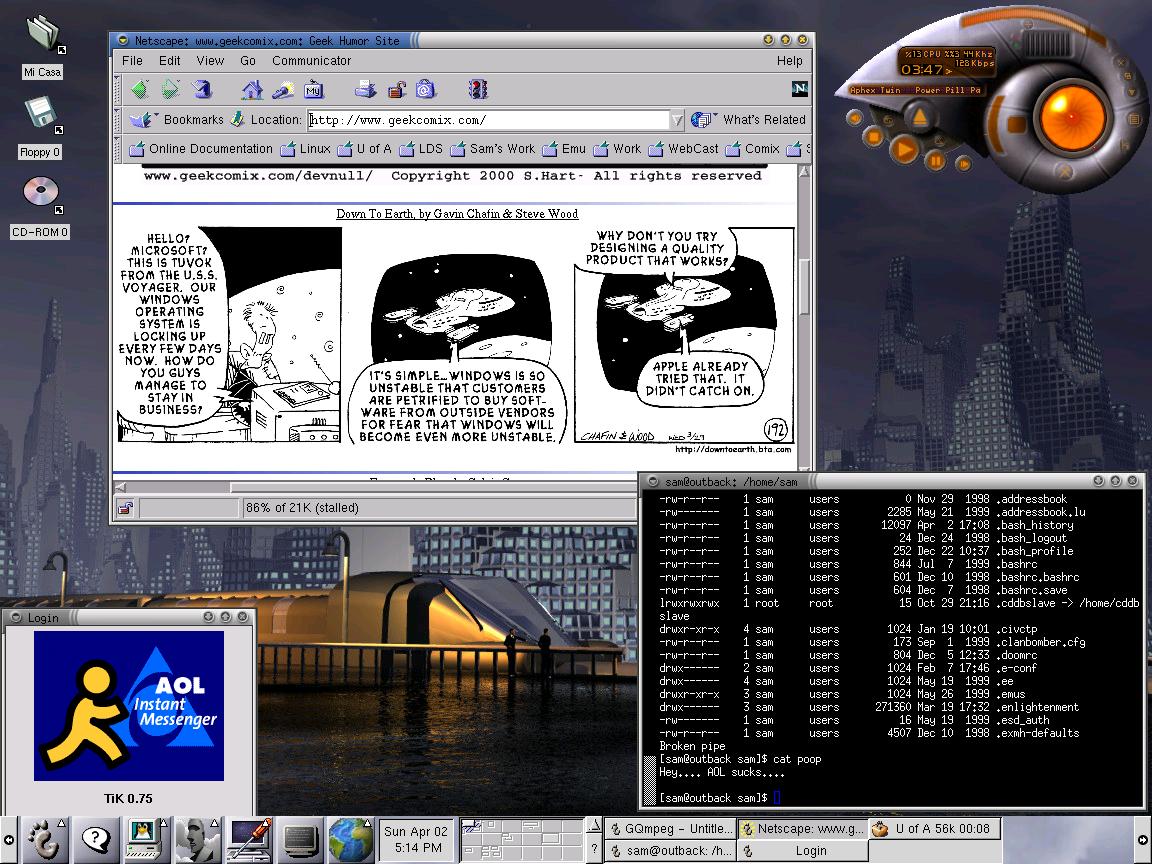Click the page proxy icon beside Location

(x=237, y=119)
